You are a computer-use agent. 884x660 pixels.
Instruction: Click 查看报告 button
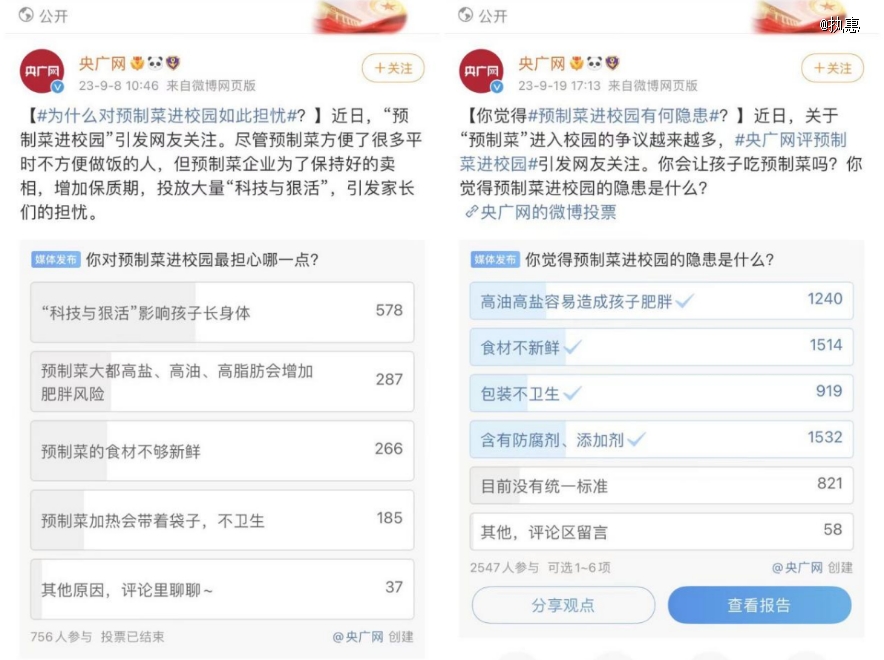coord(759,605)
